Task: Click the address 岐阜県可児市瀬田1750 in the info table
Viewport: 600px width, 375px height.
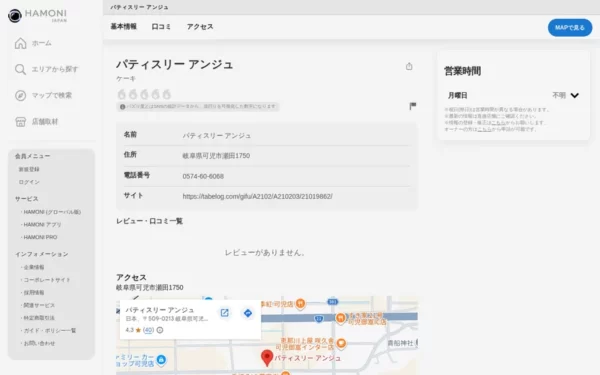Action: pyautogui.click(x=216, y=156)
